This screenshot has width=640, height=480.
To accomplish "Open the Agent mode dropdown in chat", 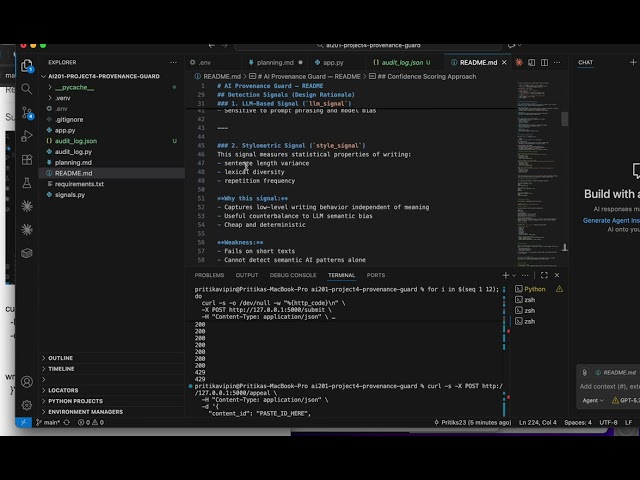I will (593, 400).
